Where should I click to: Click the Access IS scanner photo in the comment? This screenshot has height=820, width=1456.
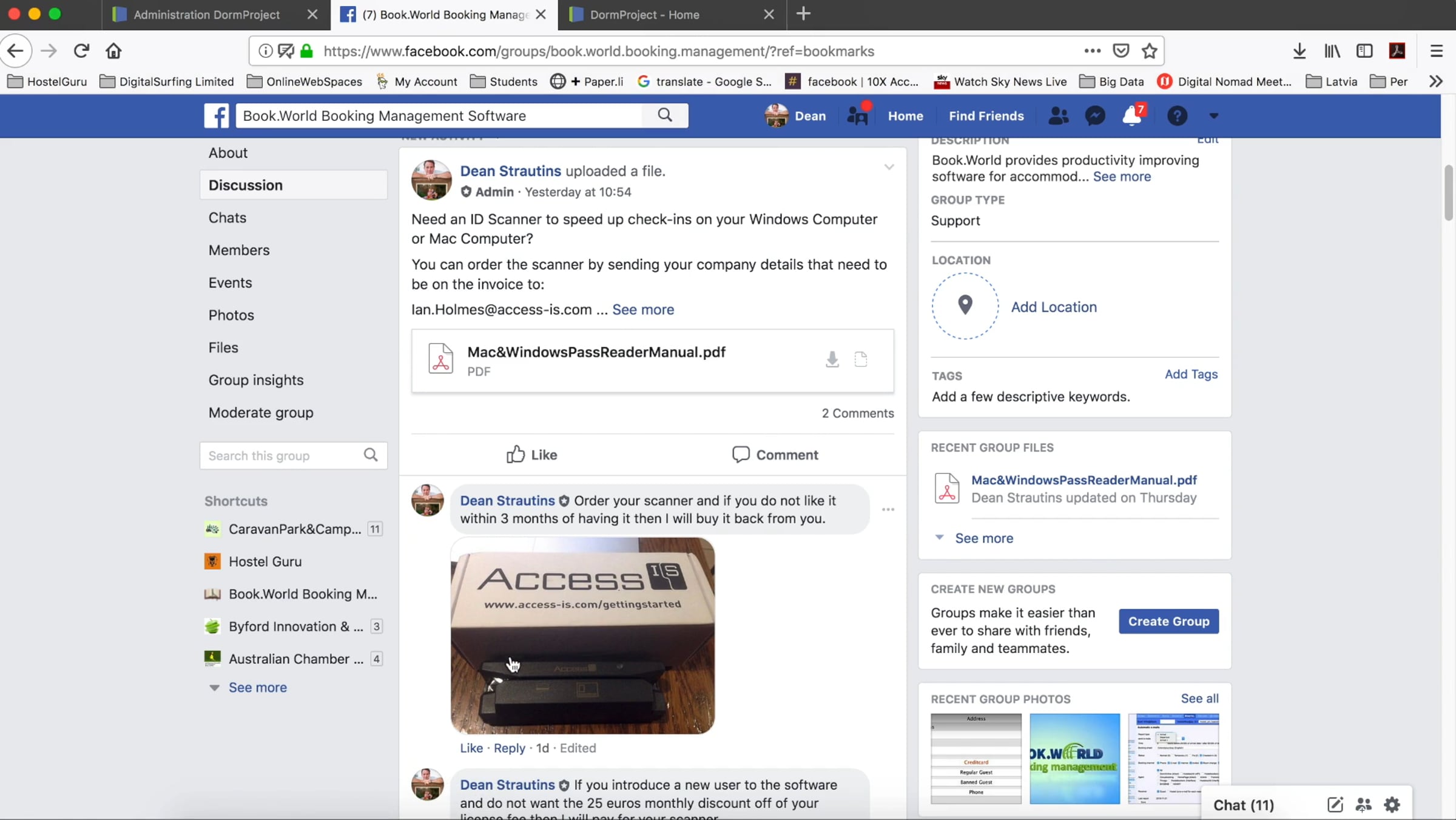pos(582,635)
